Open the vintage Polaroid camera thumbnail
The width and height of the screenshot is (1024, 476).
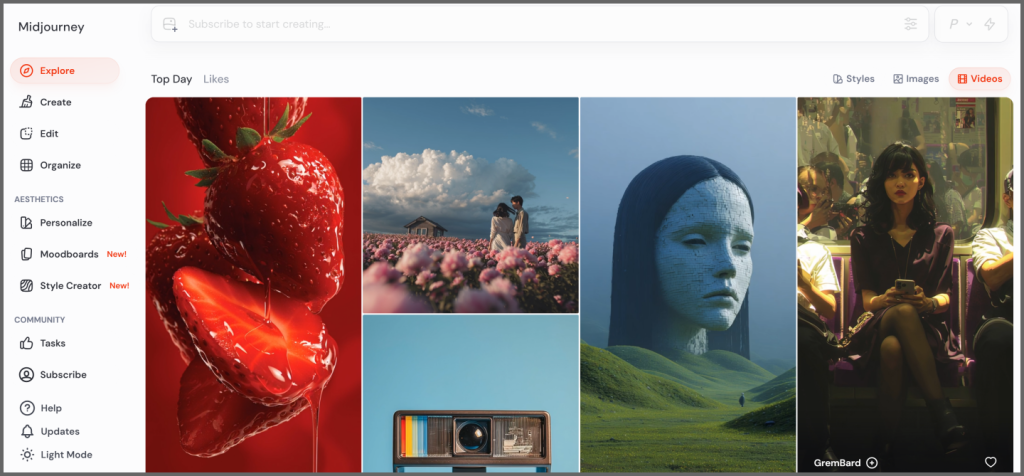(x=471, y=394)
